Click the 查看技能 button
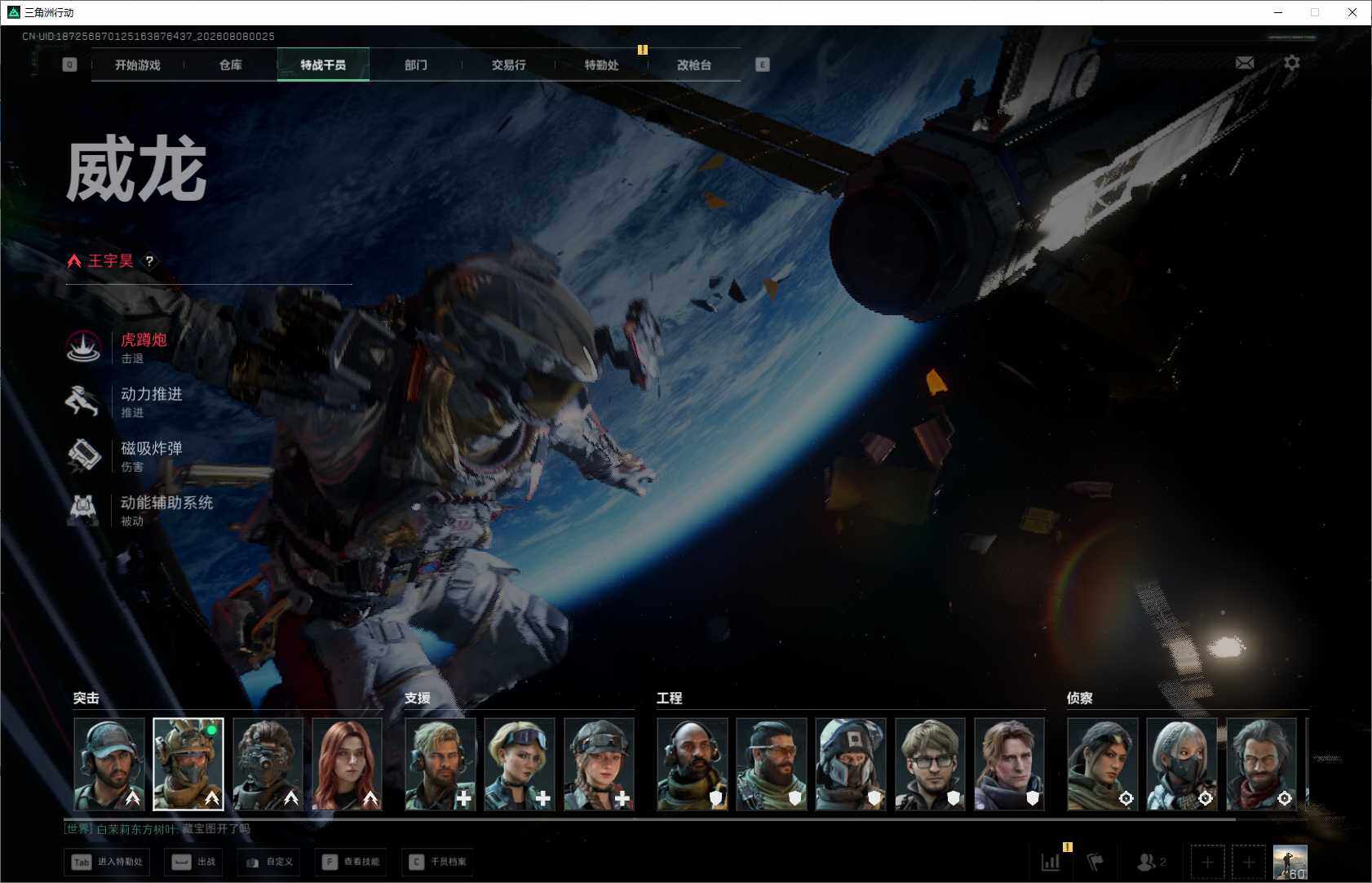This screenshot has height=883, width=1372. click(351, 862)
